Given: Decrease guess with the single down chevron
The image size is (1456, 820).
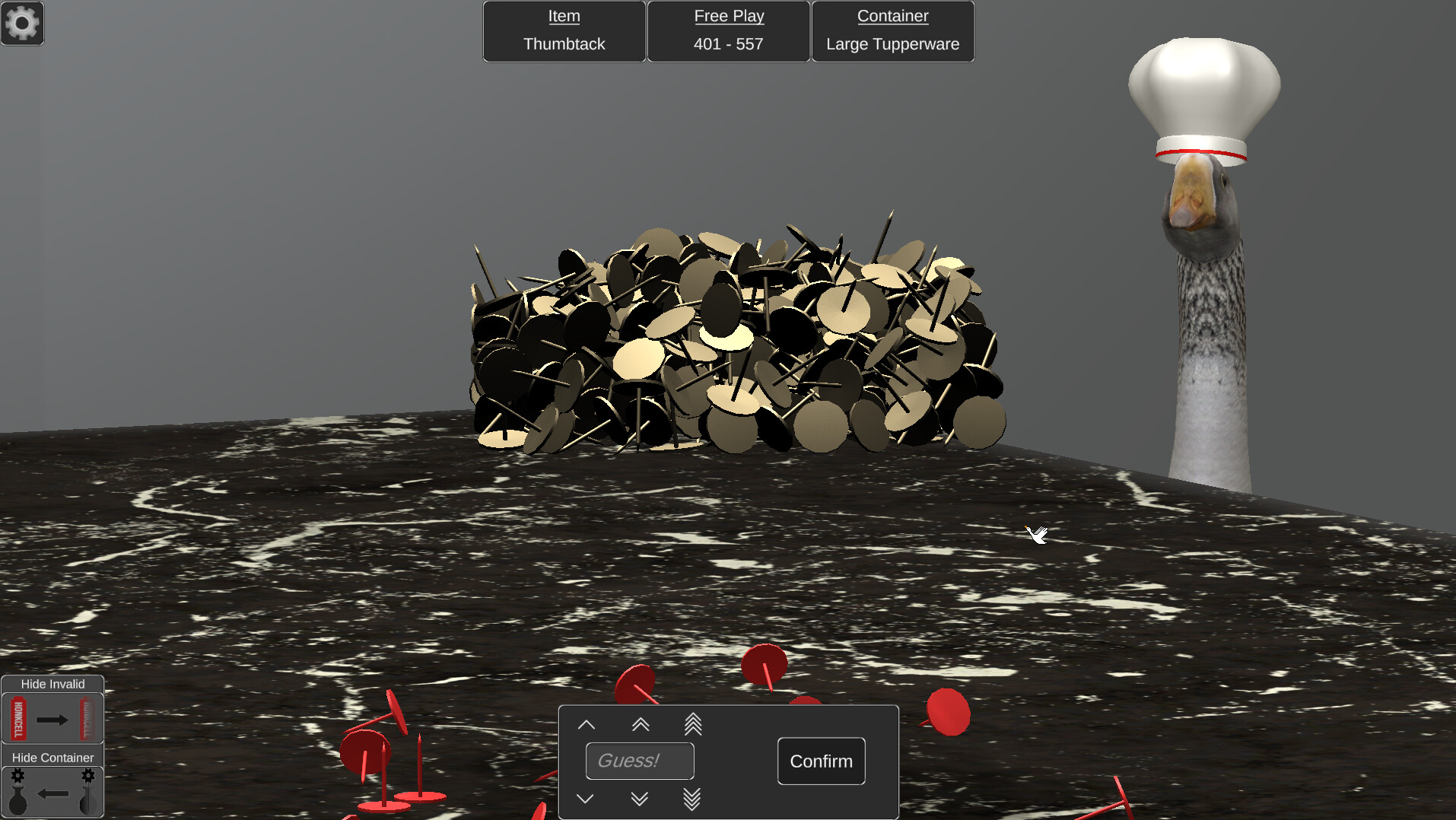Looking at the screenshot, I should coord(585,798).
